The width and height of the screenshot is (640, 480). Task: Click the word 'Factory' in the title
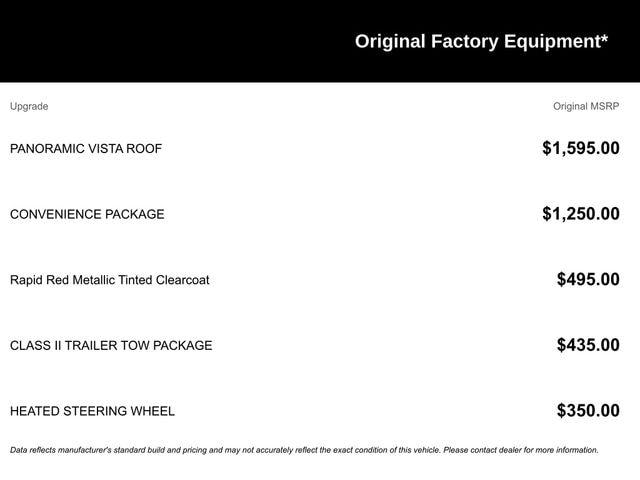pos(464,41)
